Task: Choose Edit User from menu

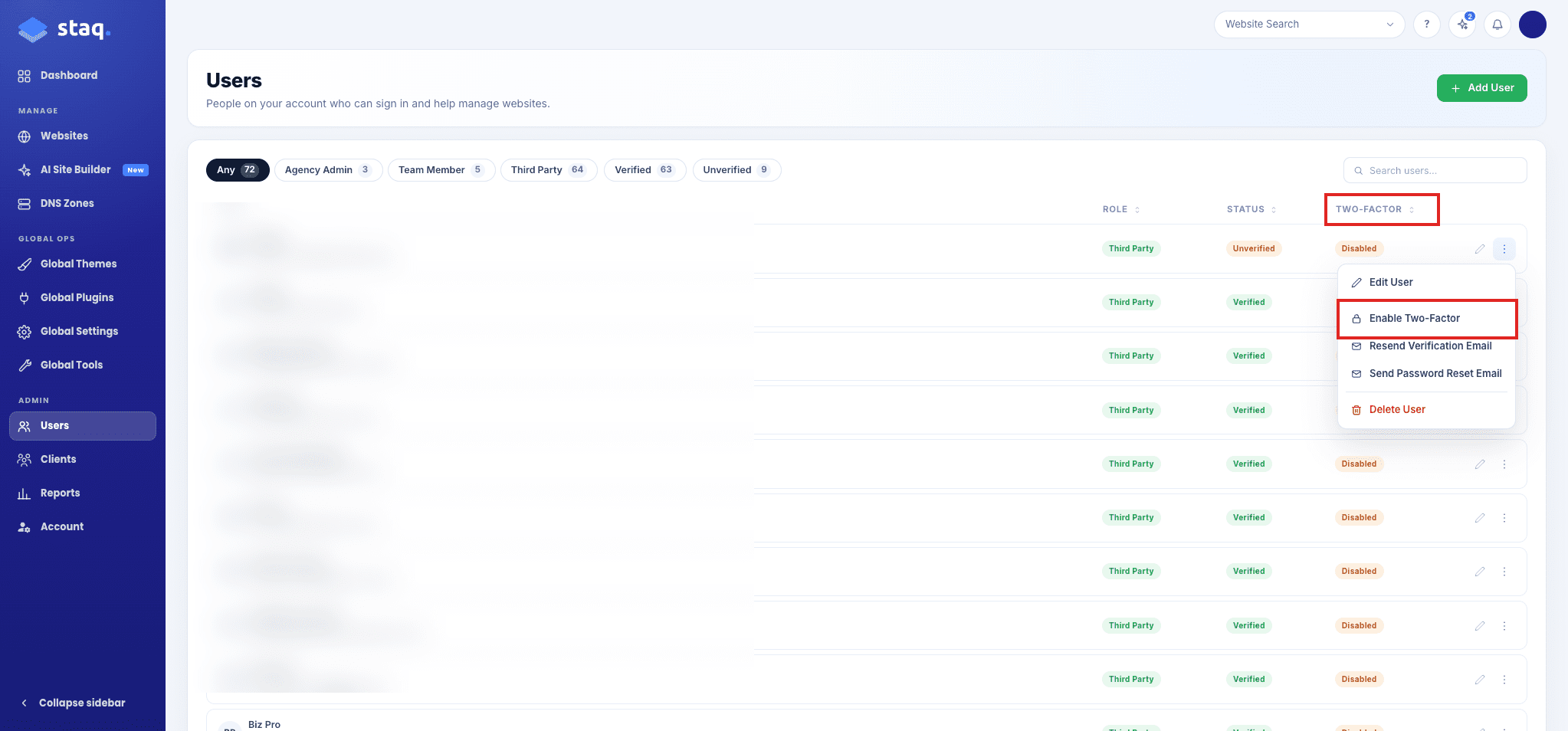Action: click(1426, 282)
